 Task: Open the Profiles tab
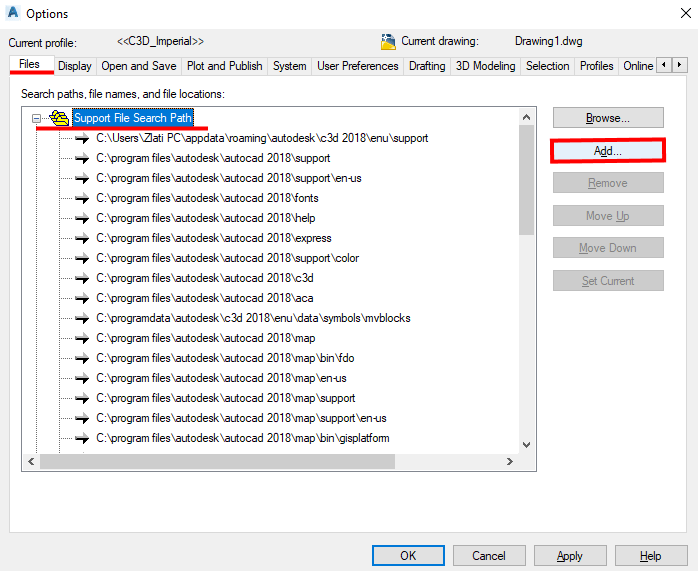pyautogui.click(x=597, y=66)
